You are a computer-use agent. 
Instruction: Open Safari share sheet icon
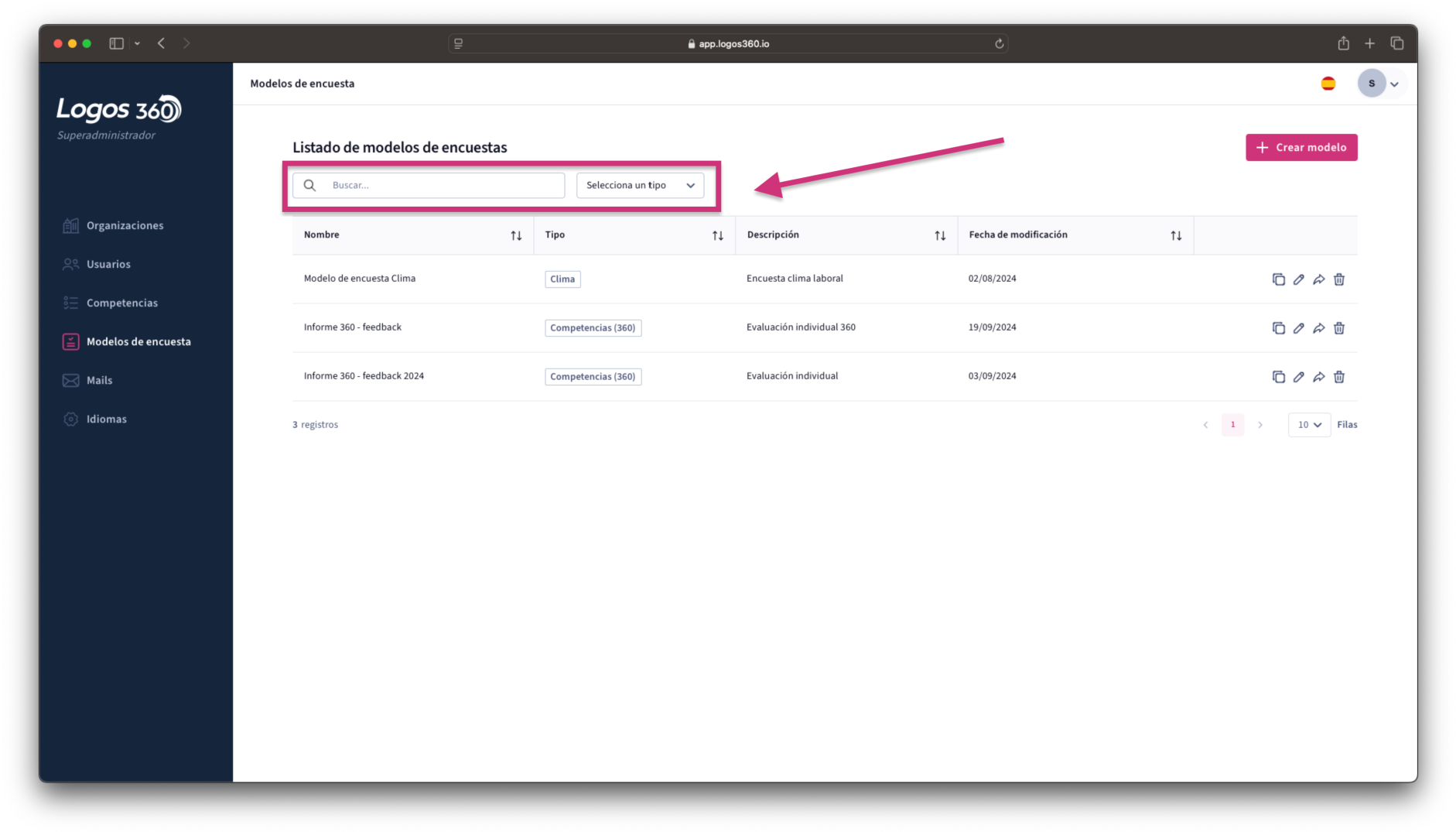click(x=1343, y=43)
